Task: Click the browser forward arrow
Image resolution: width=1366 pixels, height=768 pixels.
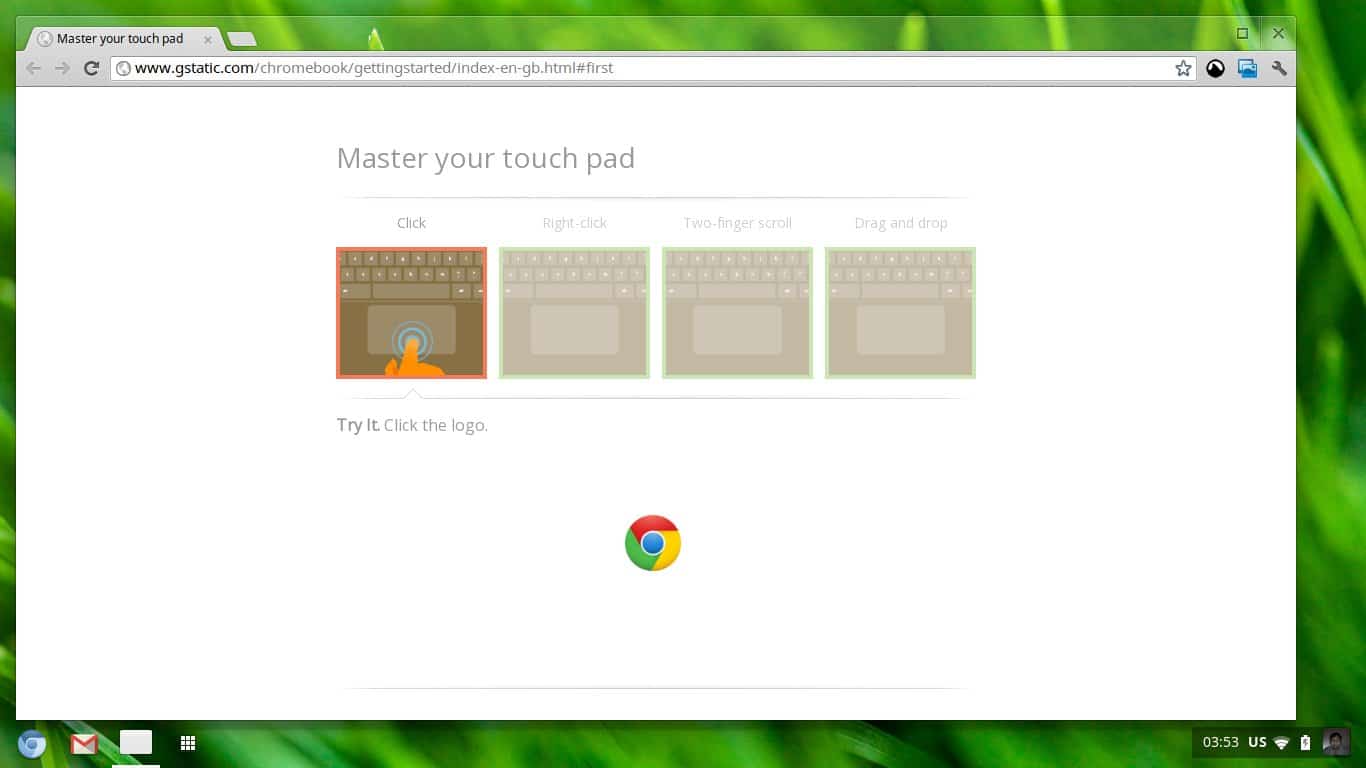Action: click(x=62, y=68)
